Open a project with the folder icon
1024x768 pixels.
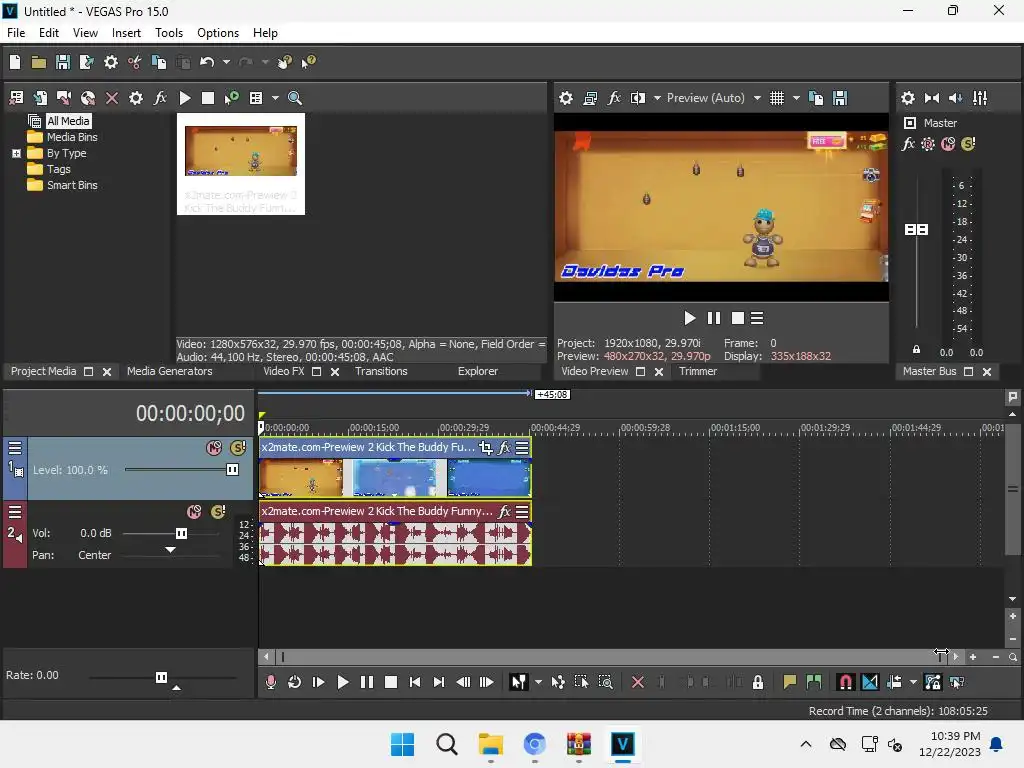(x=39, y=62)
